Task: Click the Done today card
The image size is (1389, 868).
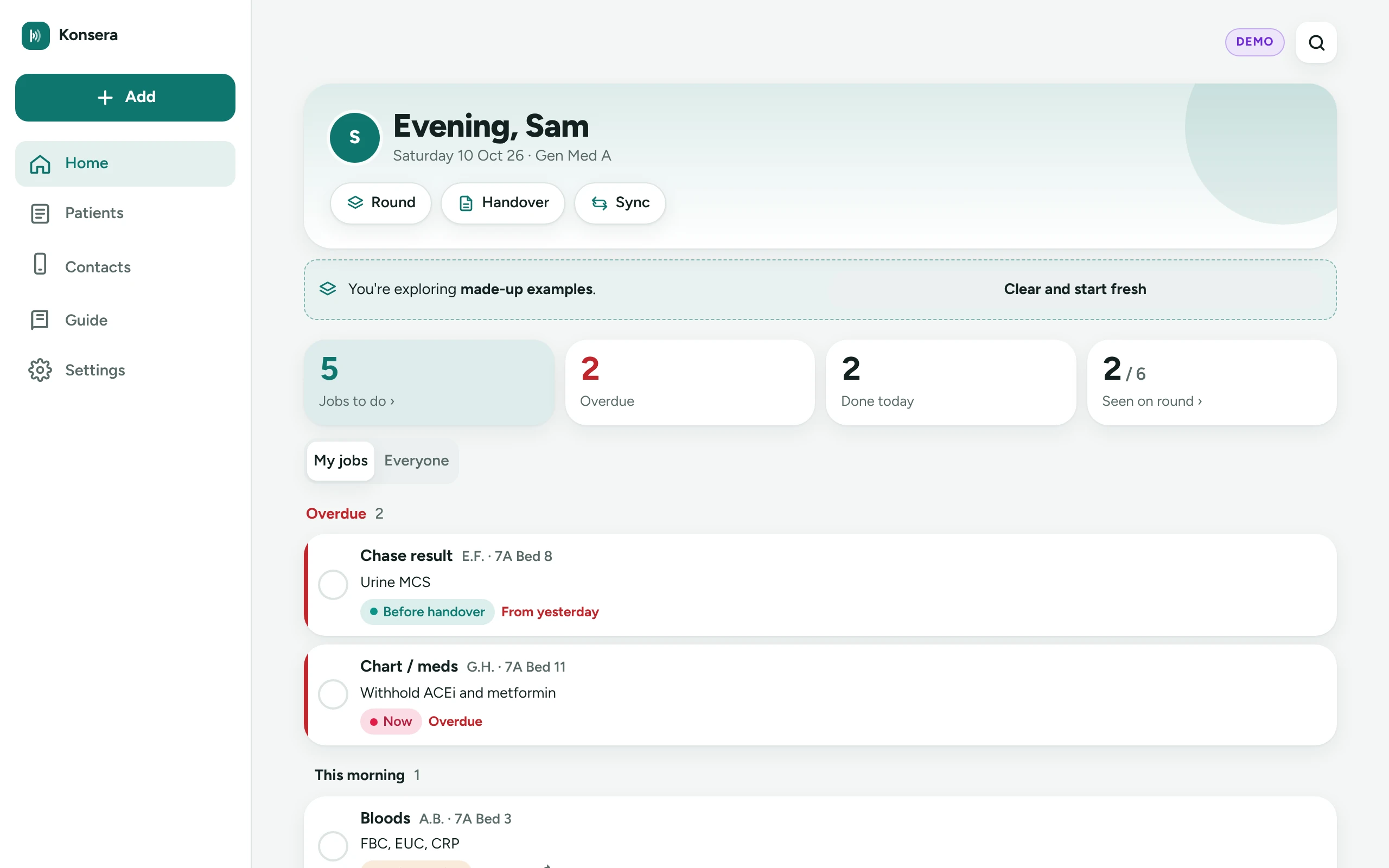Action: pyautogui.click(x=951, y=383)
